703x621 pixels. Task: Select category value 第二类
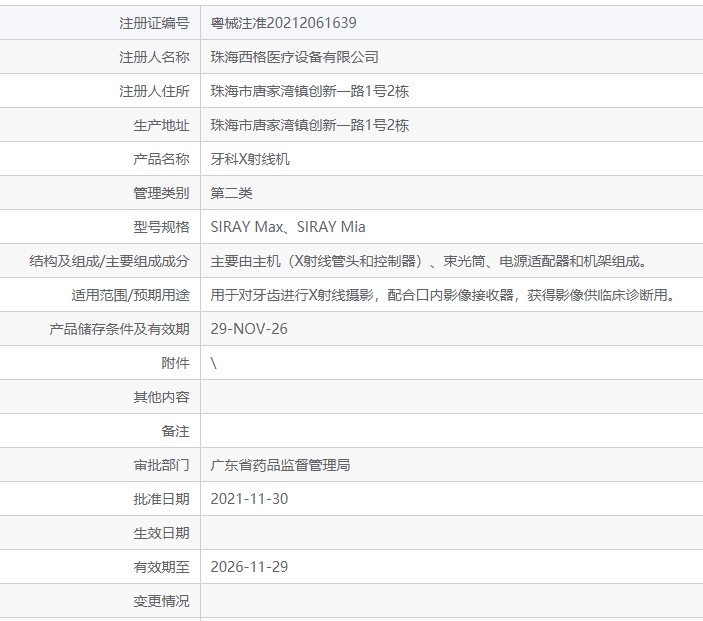point(231,193)
